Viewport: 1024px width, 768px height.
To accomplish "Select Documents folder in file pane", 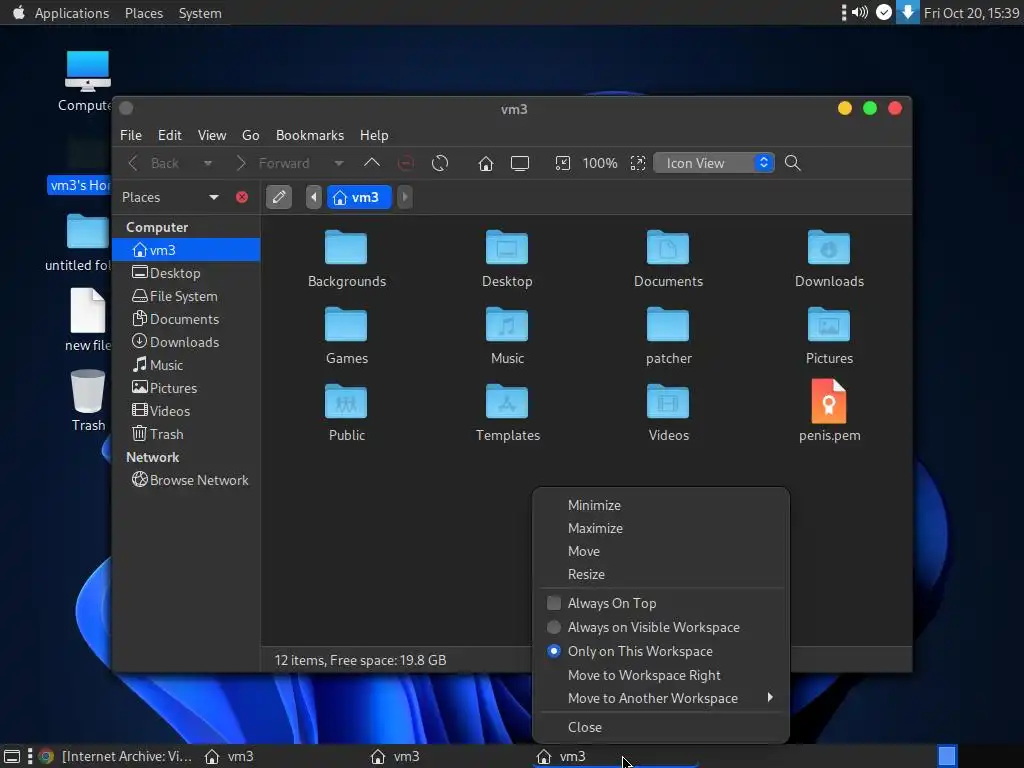I will click(668, 247).
